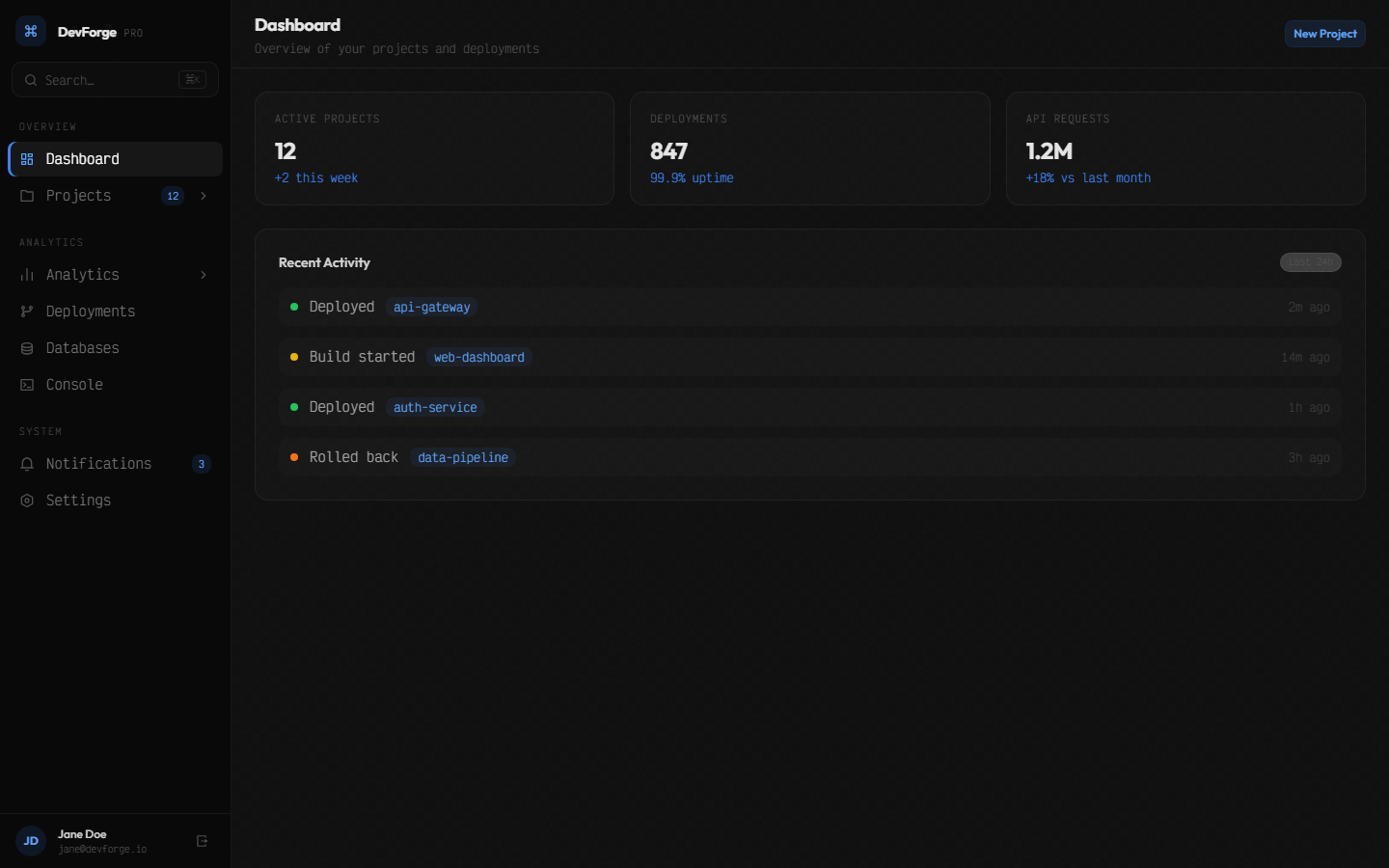
Task: Click the '+2 this week' text
Action: [x=316, y=178]
